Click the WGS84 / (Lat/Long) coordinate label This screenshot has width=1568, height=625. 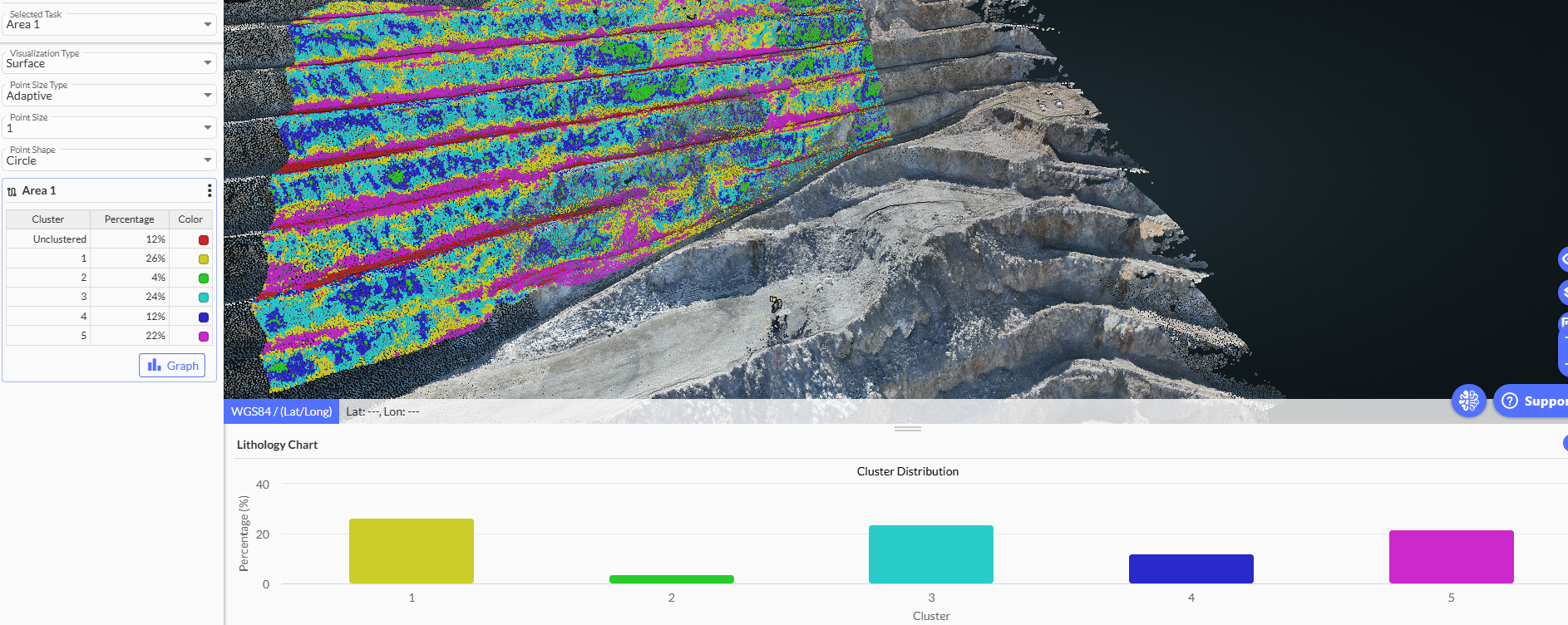(x=281, y=411)
